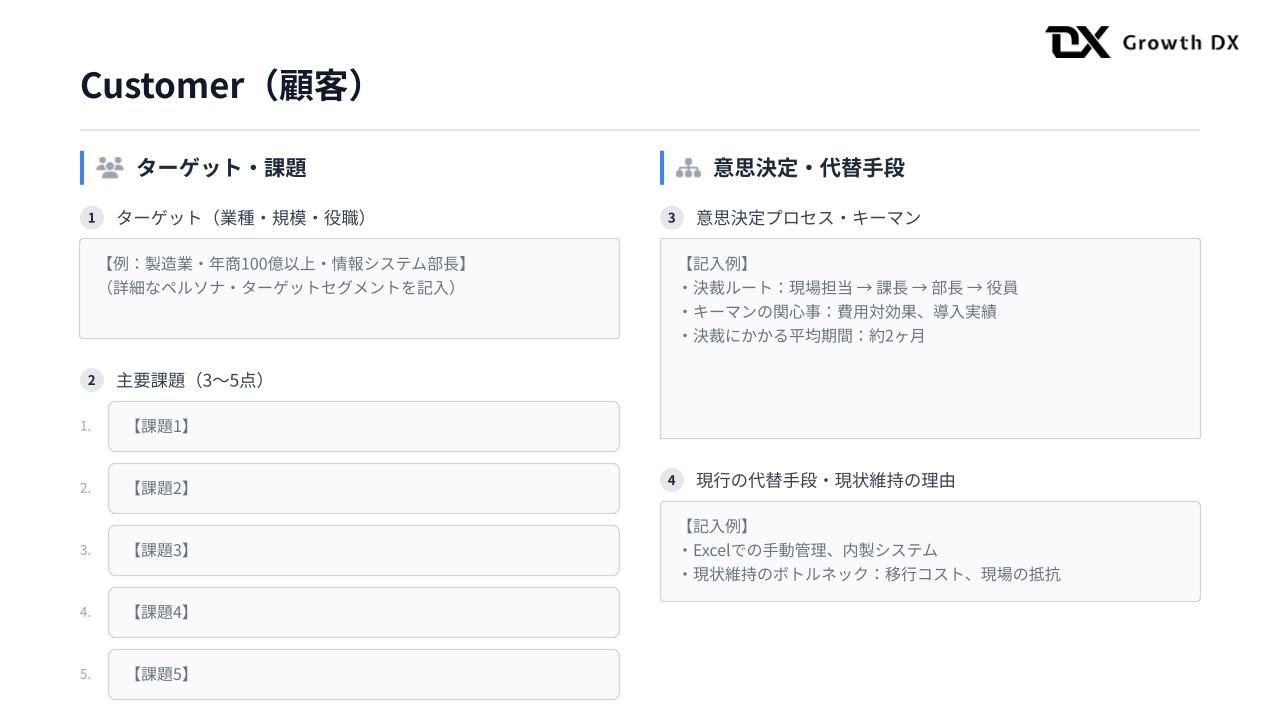Select the 【課題2】 input field

(x=363, y=489)
